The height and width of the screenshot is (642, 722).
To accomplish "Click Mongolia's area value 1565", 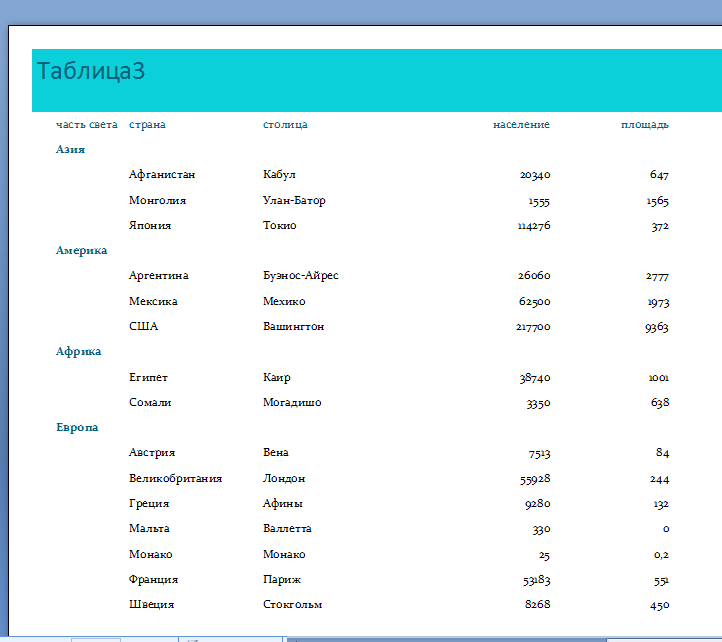I will point(658,201).
